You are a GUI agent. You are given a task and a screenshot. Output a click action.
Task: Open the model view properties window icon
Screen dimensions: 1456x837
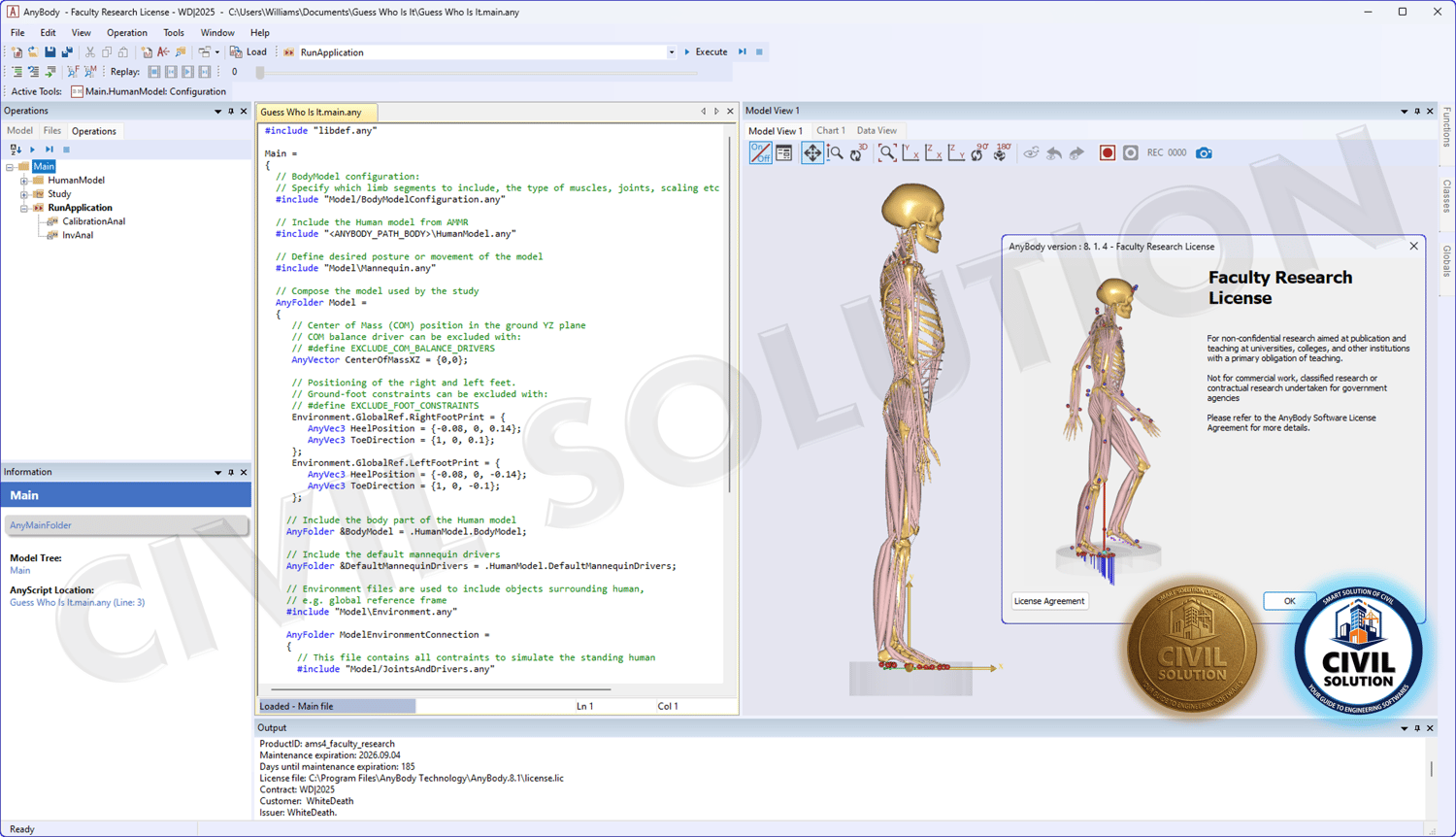(x=783, y=152)
